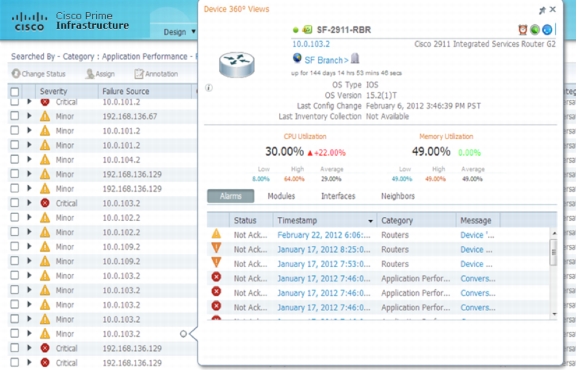Click the OS Version 15.2(1)T value
The image size is (578, 371).
(381, 96)
